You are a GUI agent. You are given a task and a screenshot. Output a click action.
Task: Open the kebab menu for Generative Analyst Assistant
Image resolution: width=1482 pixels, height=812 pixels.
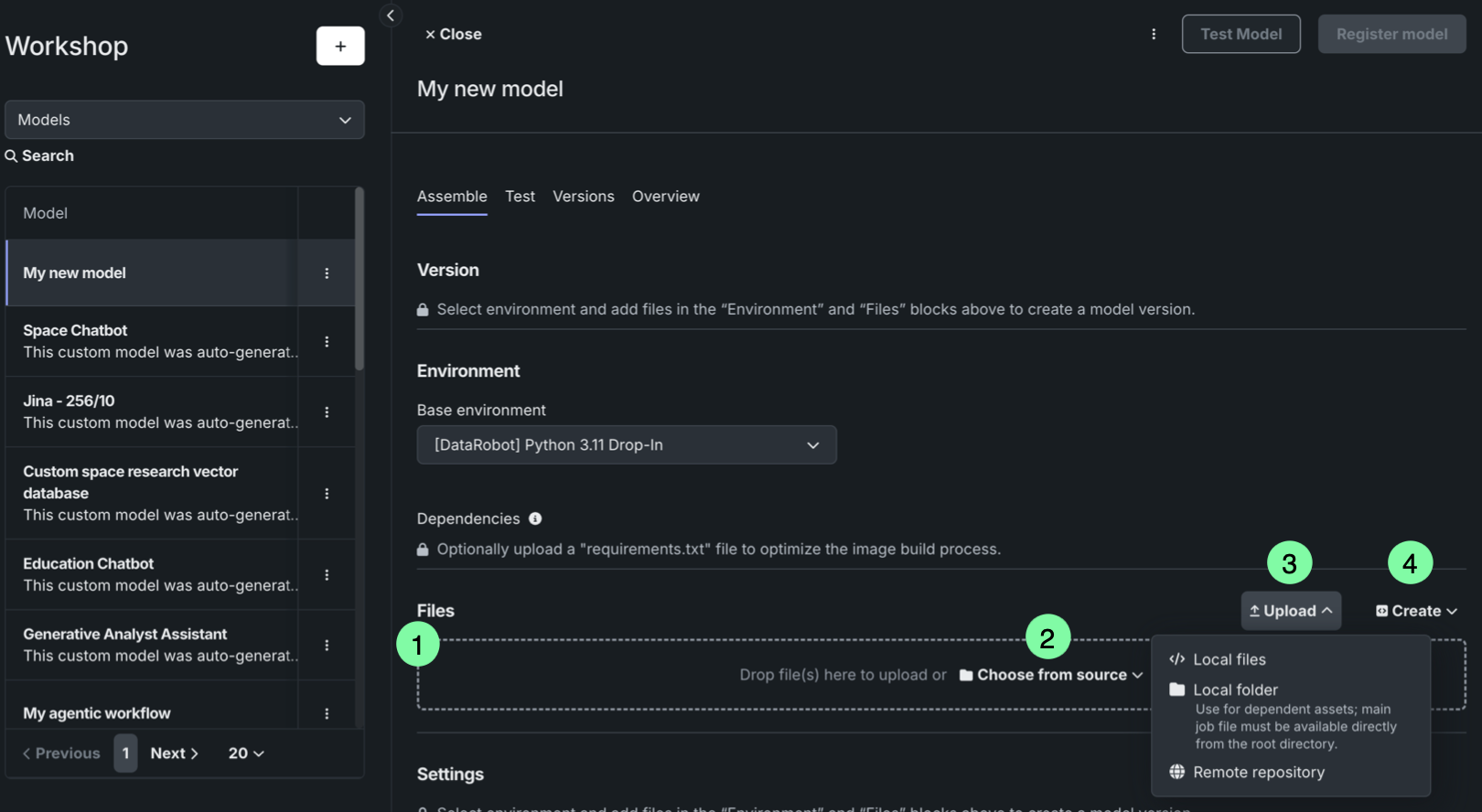[x=327, y=646]
